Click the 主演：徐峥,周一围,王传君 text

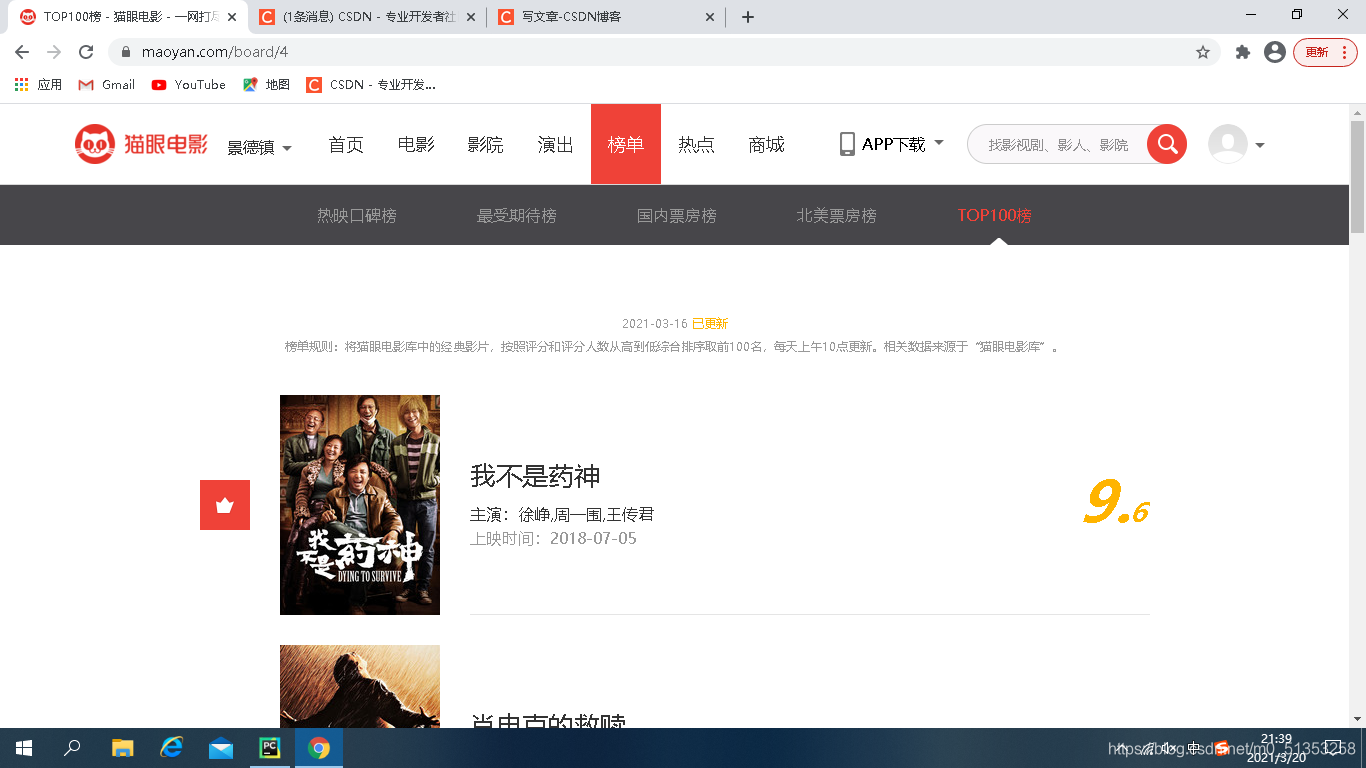coord(562,515)
